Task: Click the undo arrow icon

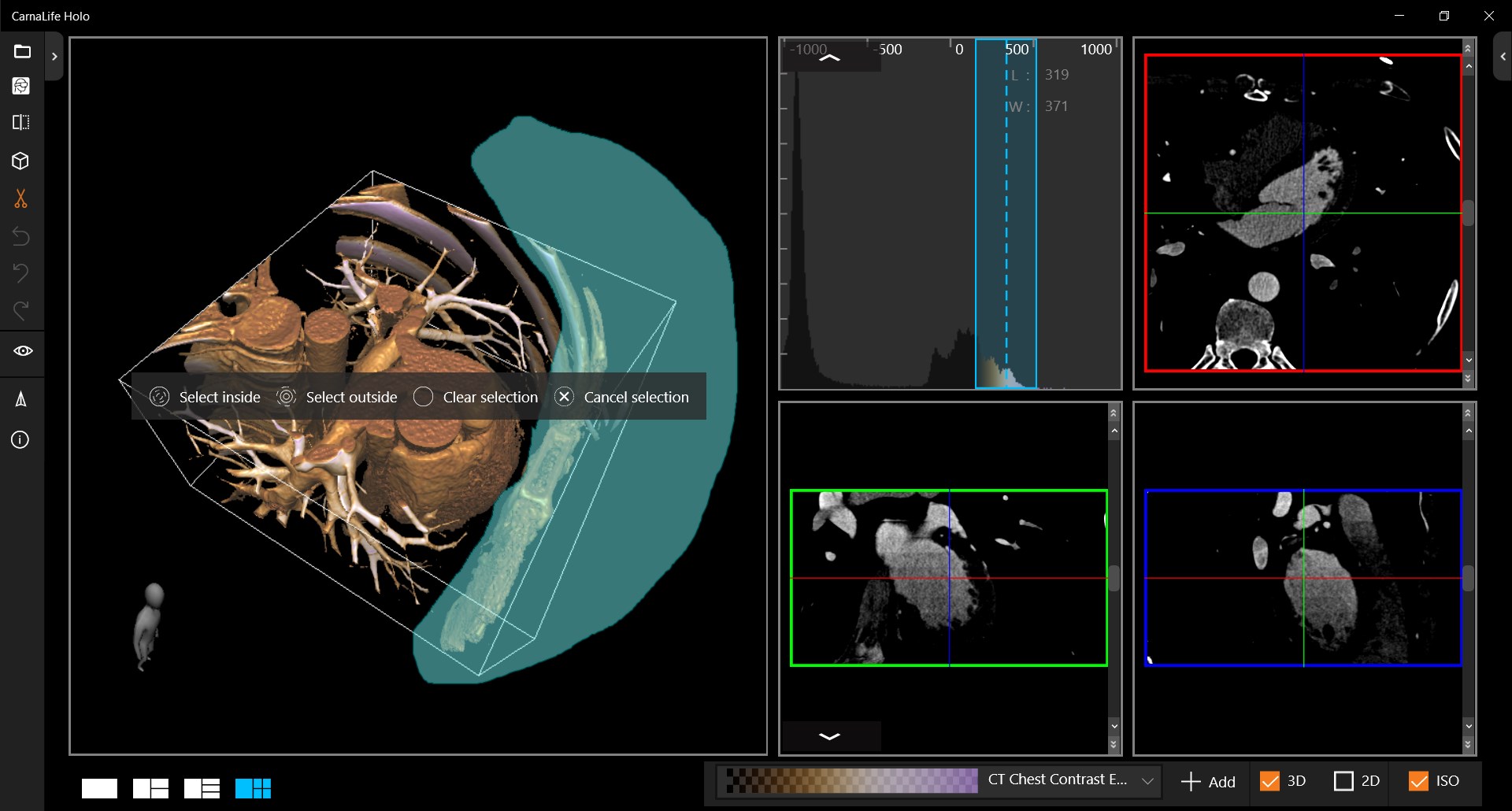Action: [21, 272]
